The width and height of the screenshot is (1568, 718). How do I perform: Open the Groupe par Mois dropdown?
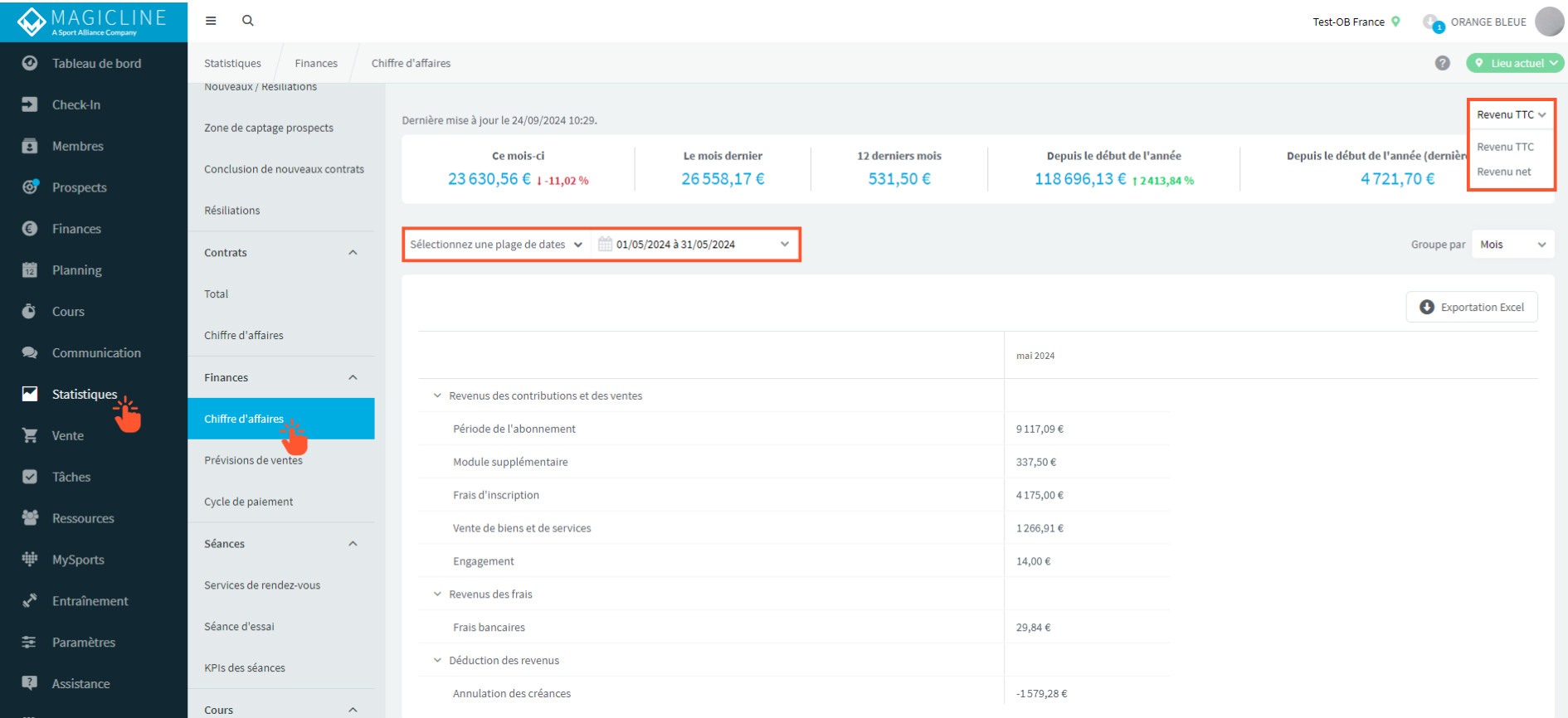[x=1513, y=245]
